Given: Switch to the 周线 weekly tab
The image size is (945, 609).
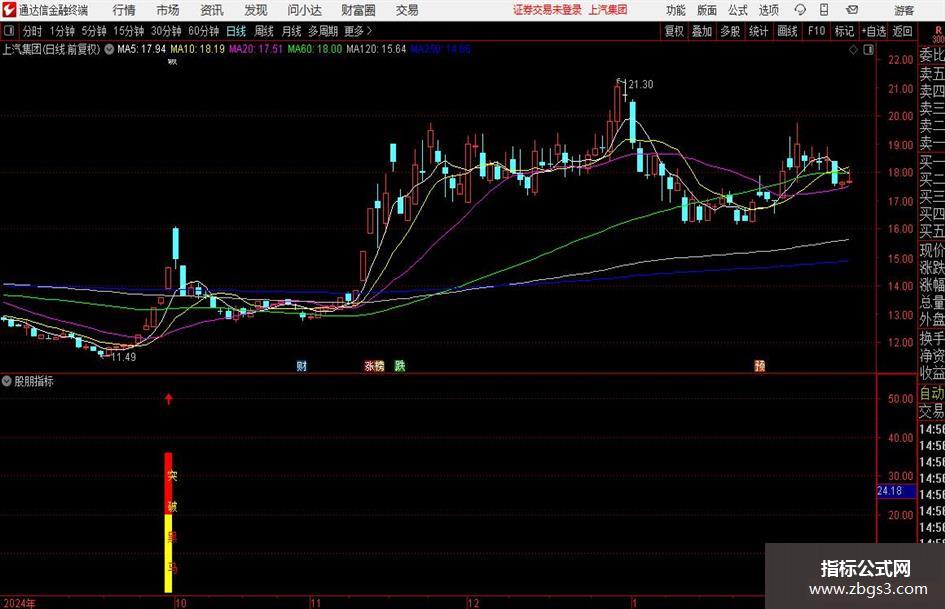Looking at the screenshot, I should click(264, 31).
